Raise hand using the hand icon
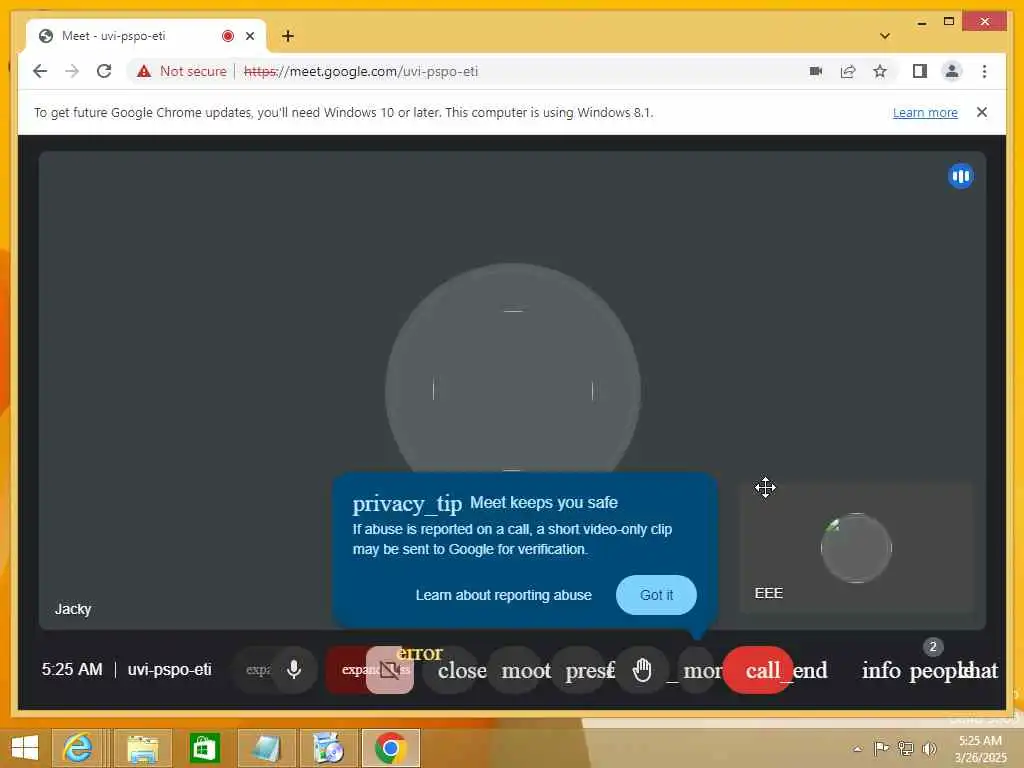 [643, 670]
